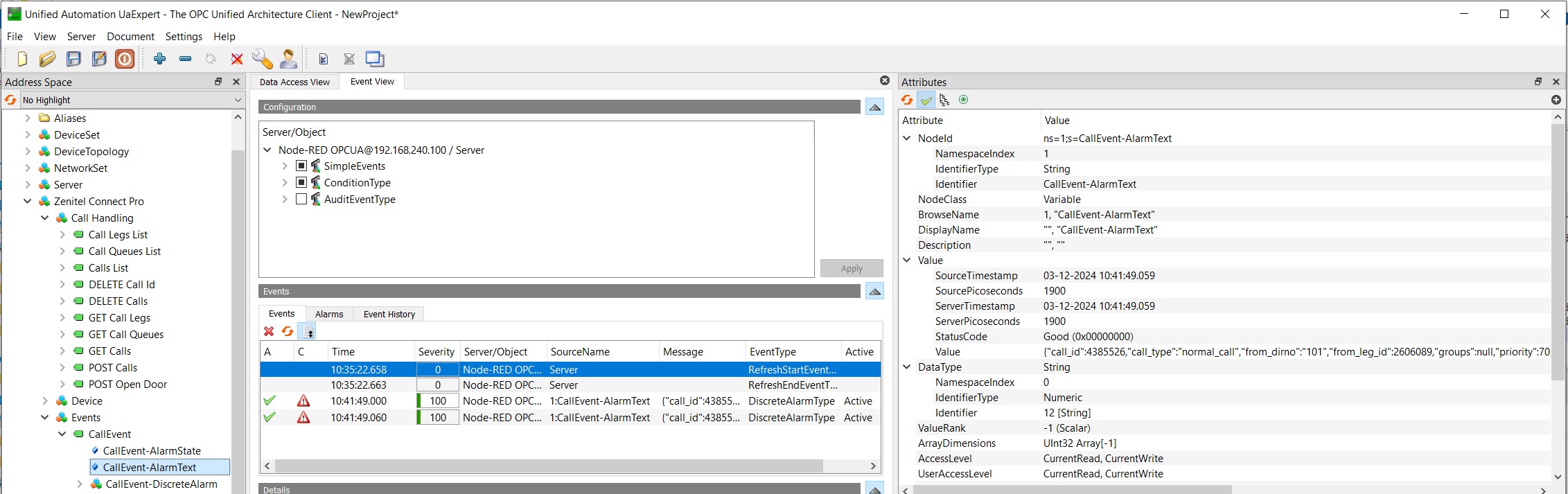Enable the AuditEventType checkbox
This screenshot has width=1568, height=494.
point(301,199)
